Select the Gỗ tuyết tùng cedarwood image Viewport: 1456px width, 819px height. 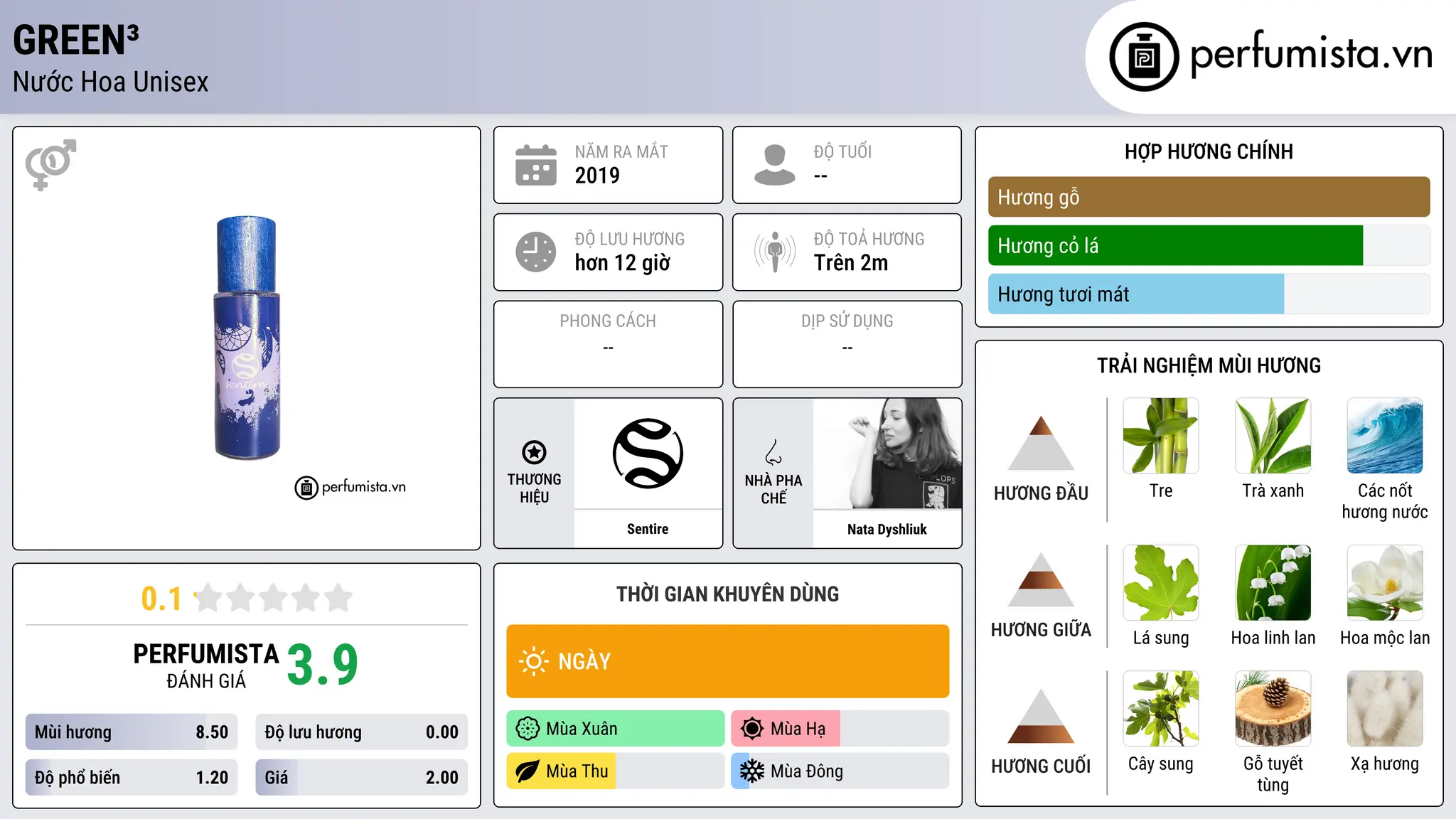[x=1273, y=709]
